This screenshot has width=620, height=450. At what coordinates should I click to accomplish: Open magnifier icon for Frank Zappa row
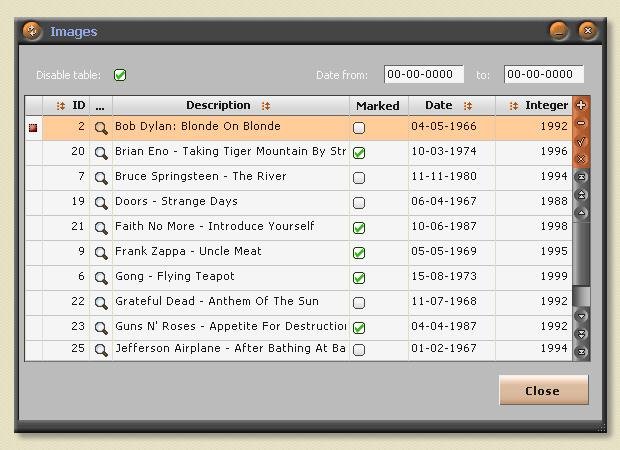(x=101, y=253)
